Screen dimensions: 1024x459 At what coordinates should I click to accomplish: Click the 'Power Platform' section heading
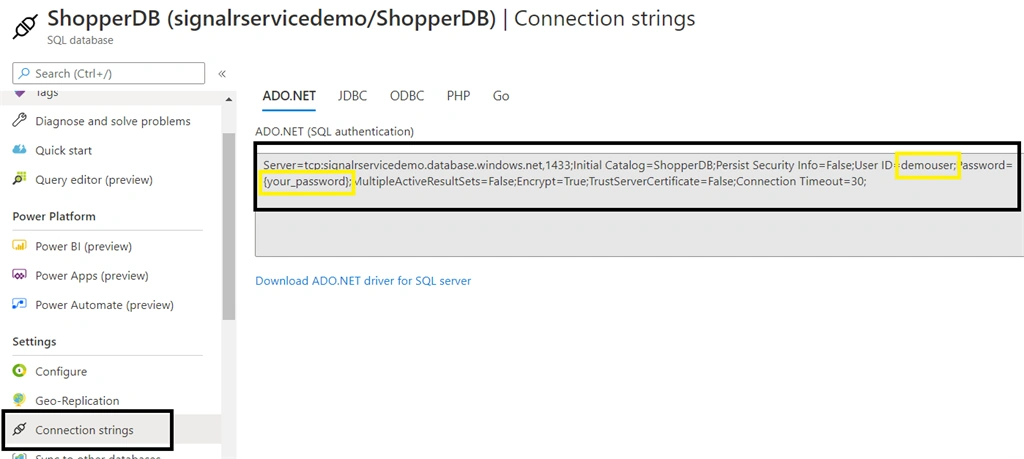click(x=54, y=216)
